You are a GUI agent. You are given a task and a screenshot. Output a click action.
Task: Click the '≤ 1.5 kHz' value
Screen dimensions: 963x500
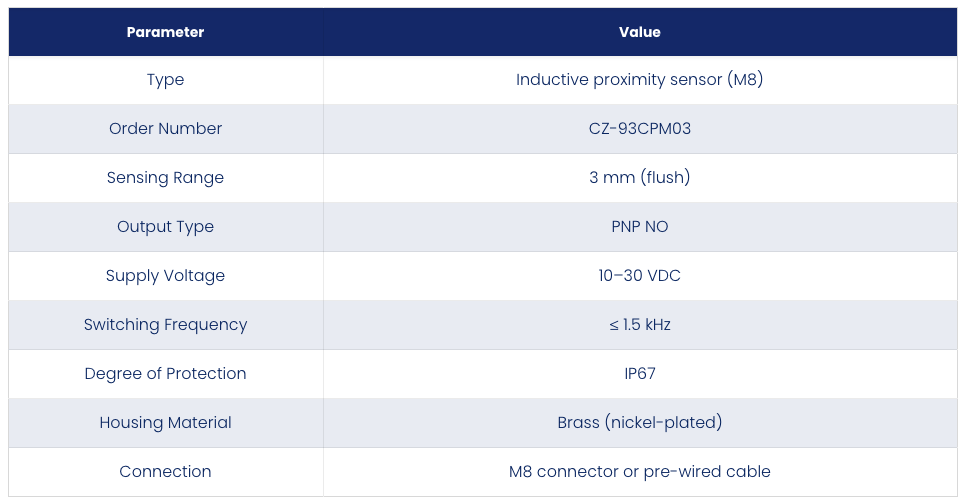[639, 325]
